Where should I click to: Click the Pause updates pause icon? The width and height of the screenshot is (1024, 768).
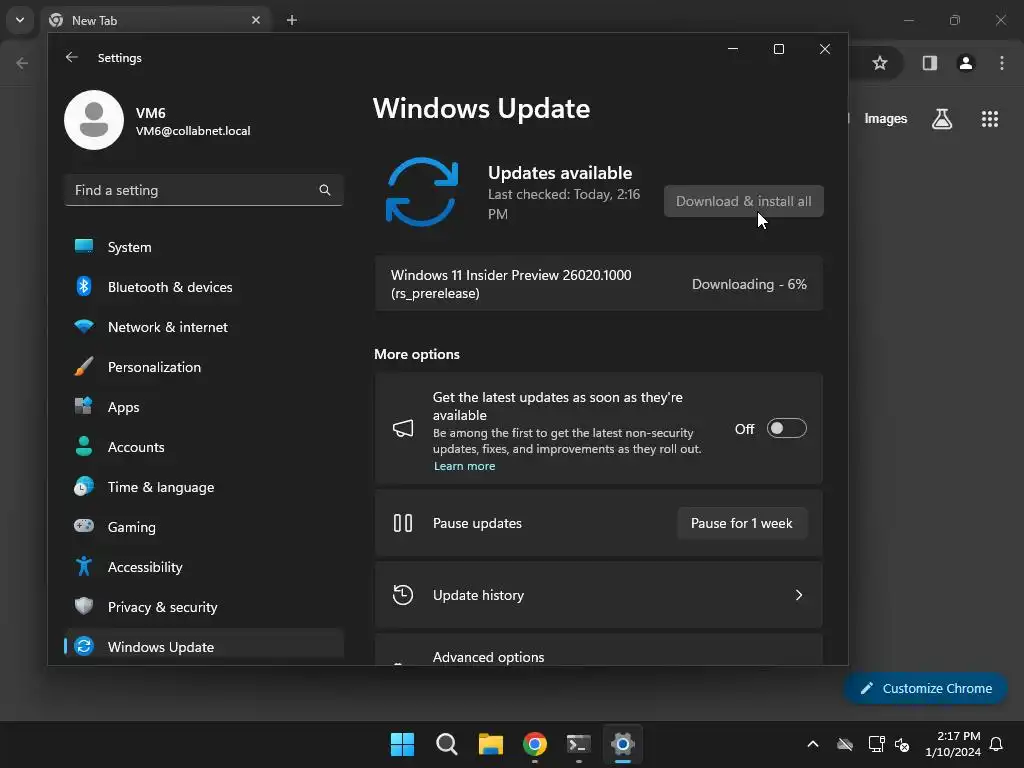pyautogui.click(x=403, y=523)
